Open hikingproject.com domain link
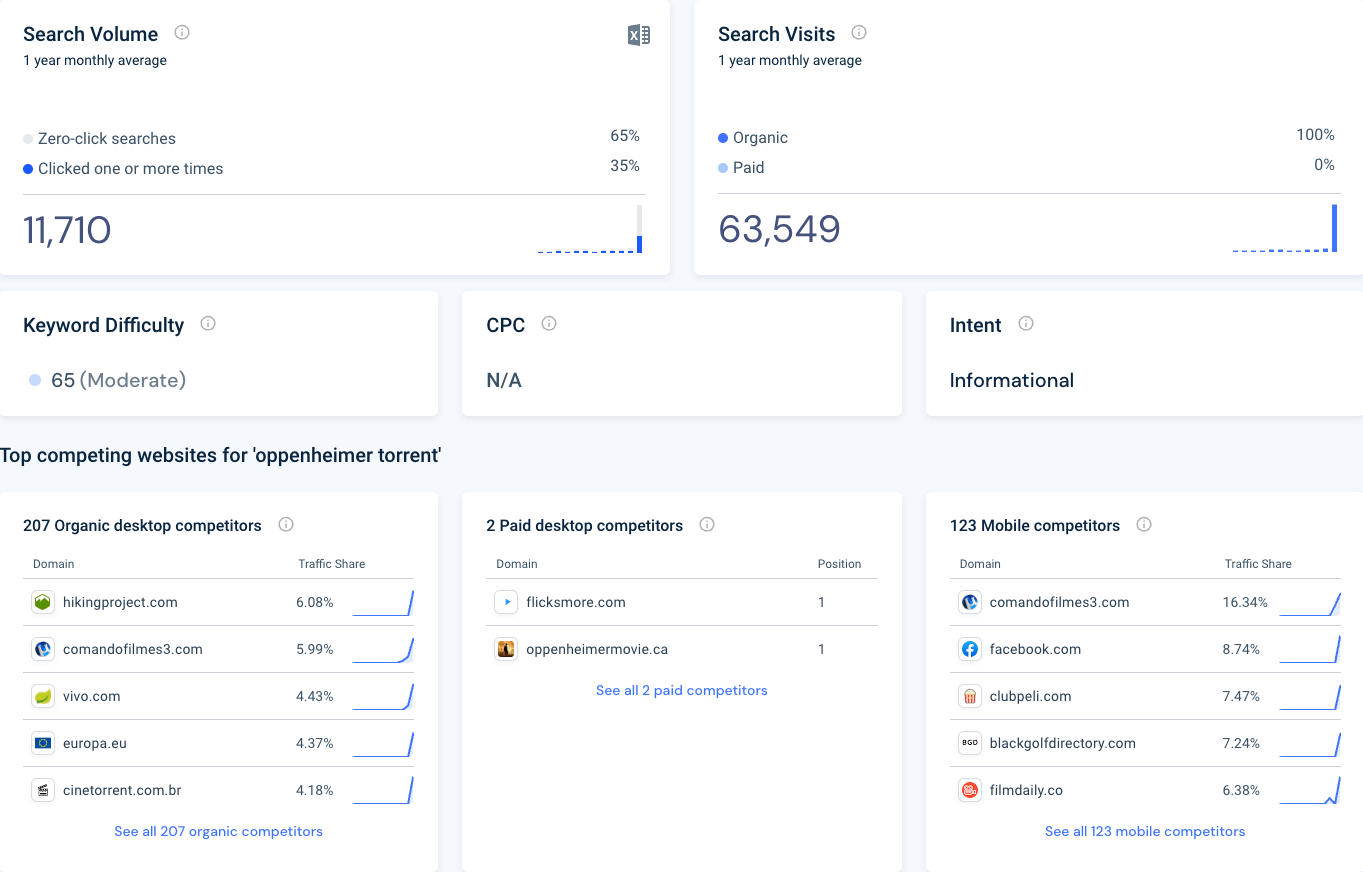Image resolution: width=1363 pixels, height=872 pixels. coord(120,602)
